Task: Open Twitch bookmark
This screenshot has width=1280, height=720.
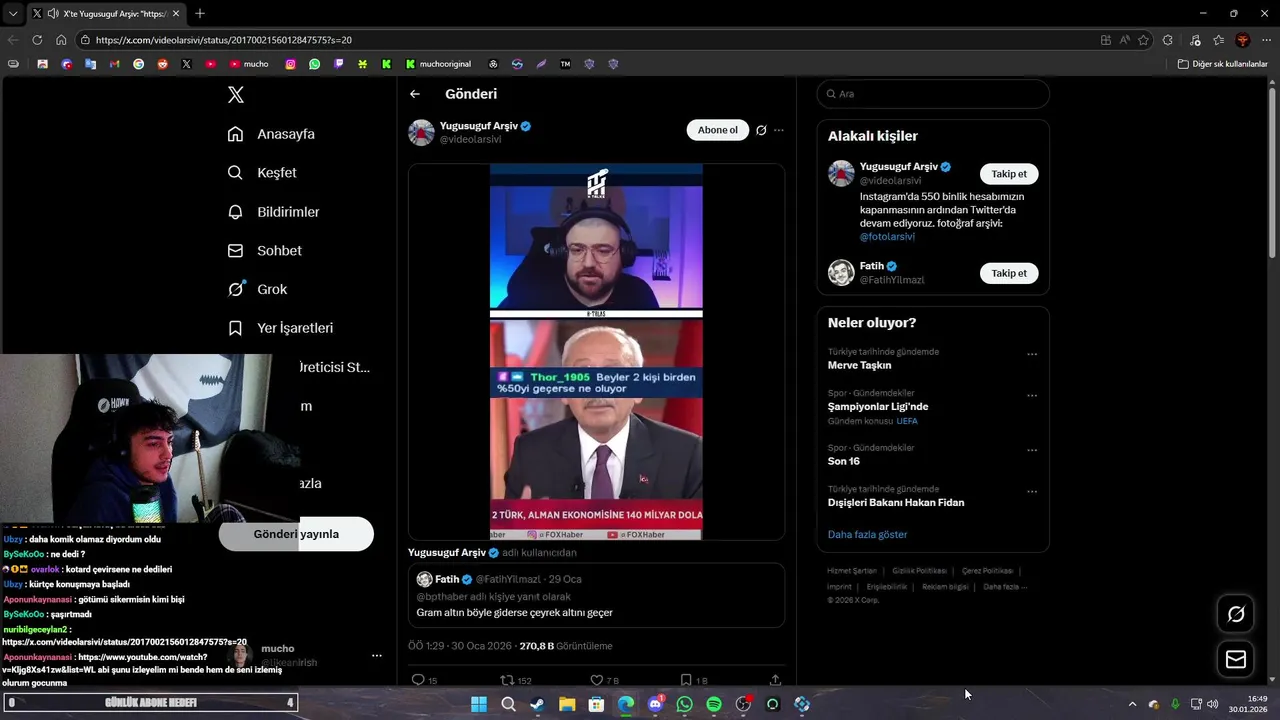Action: pos(339,64)
